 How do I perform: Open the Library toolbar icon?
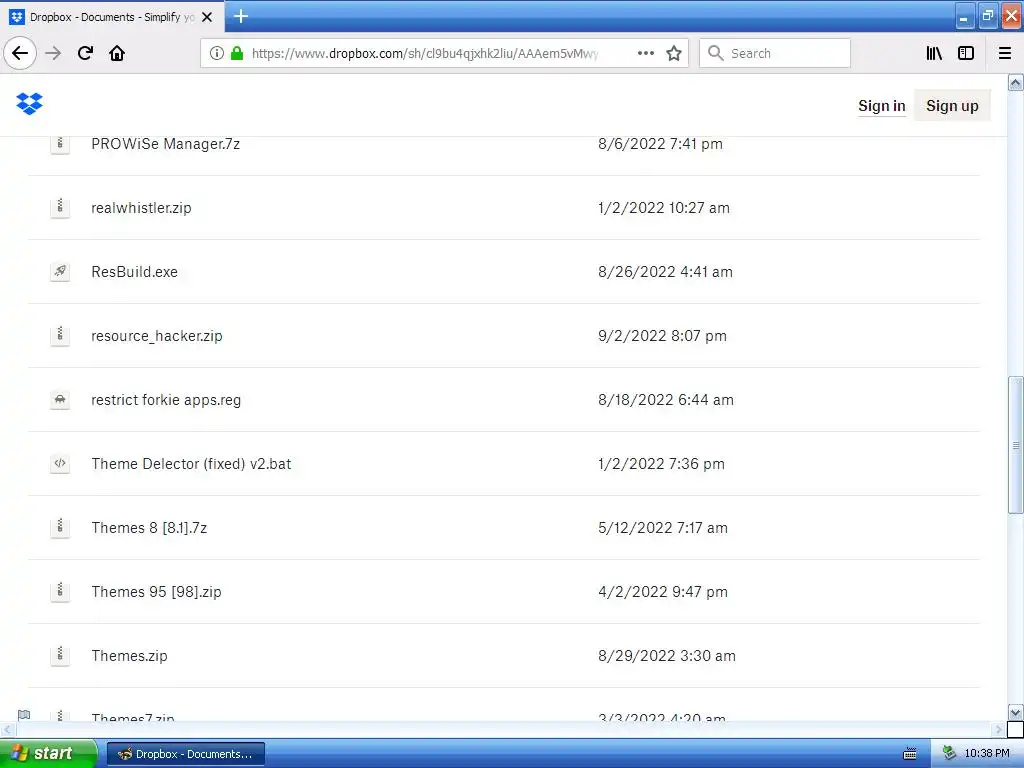pyautogui.click(x=934, y=53)
